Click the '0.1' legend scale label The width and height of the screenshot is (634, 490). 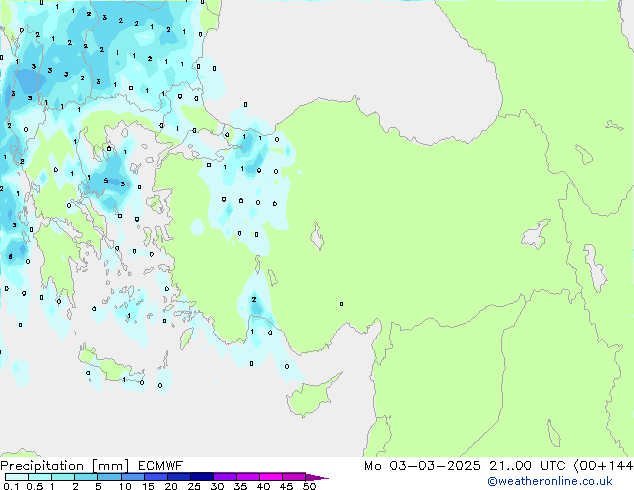pyautogui.click(x=11, y=486)
